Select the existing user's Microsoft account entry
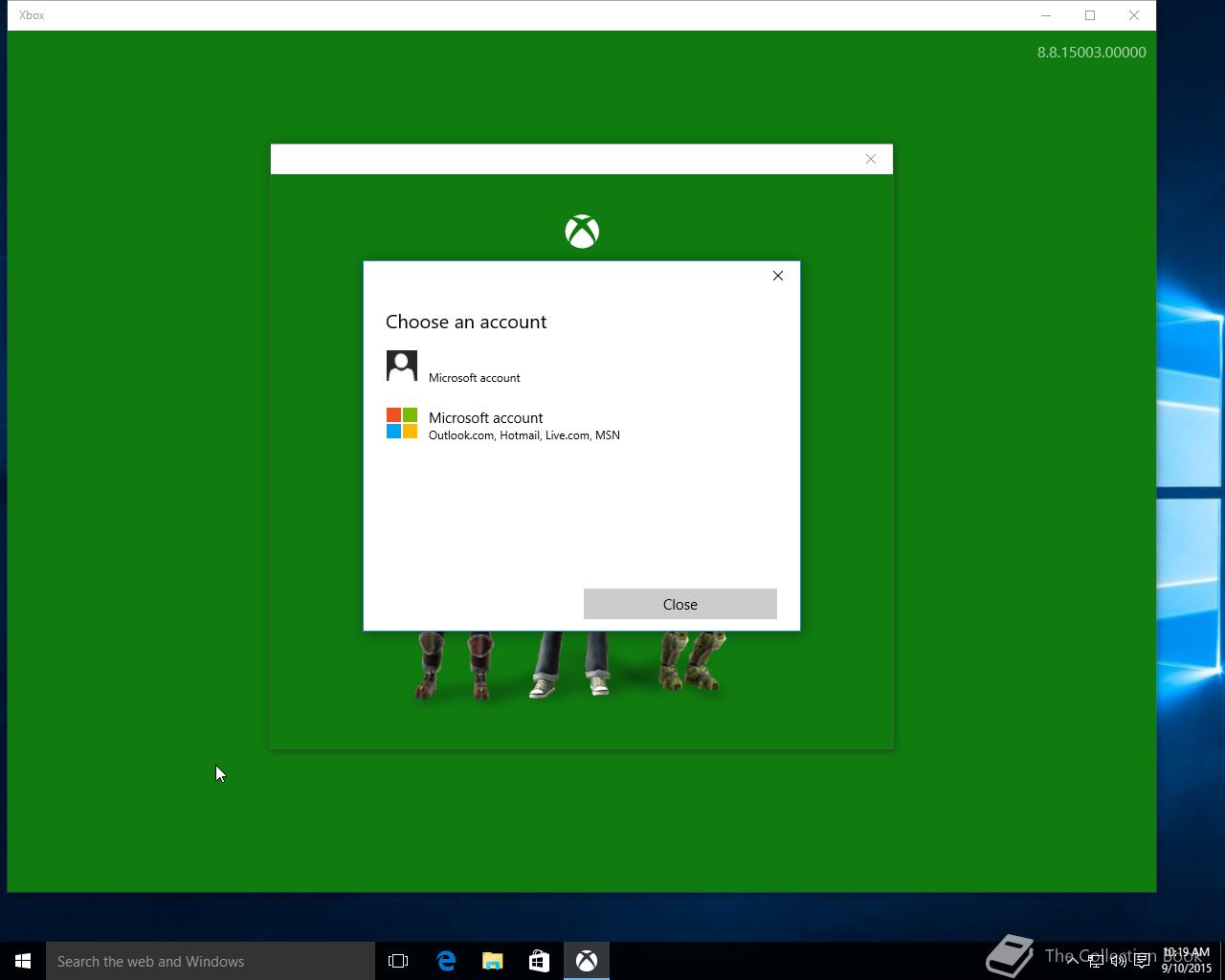1225x980 pixels. 582,367
